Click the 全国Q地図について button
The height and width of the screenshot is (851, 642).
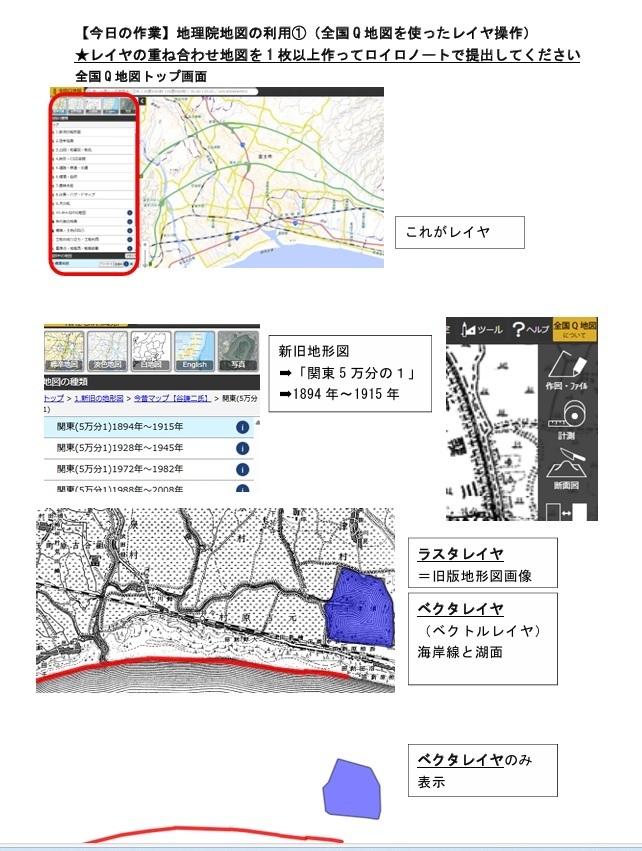[575, 330]
